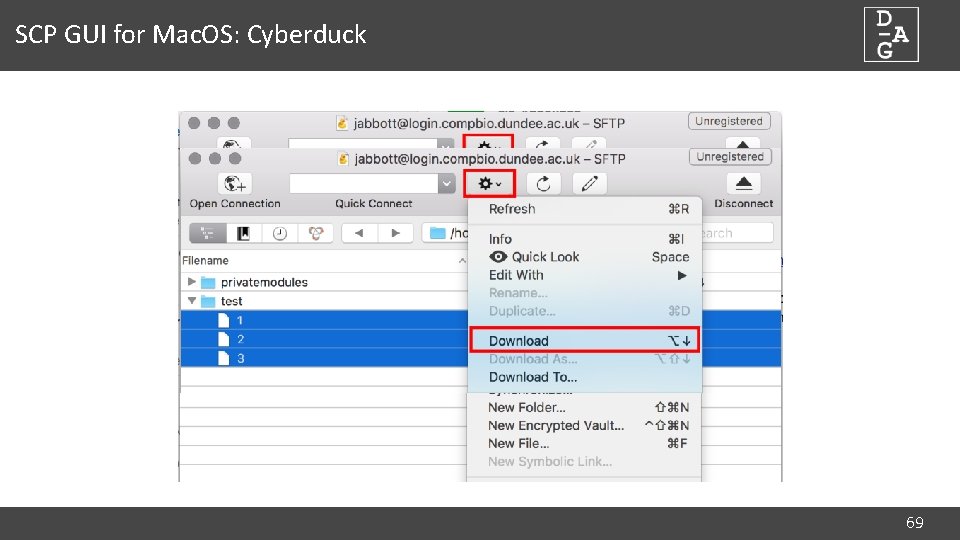Open the path dropdown showing /ho
This screenshot has width=960, height=540.
click(x=446, y=233)
